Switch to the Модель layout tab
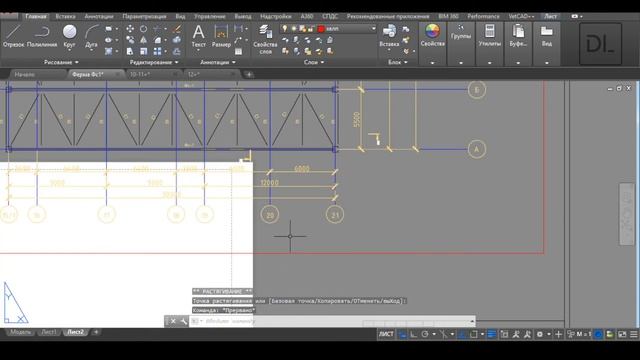The height and width of the screenshot is (360, 640). [20, 332]
